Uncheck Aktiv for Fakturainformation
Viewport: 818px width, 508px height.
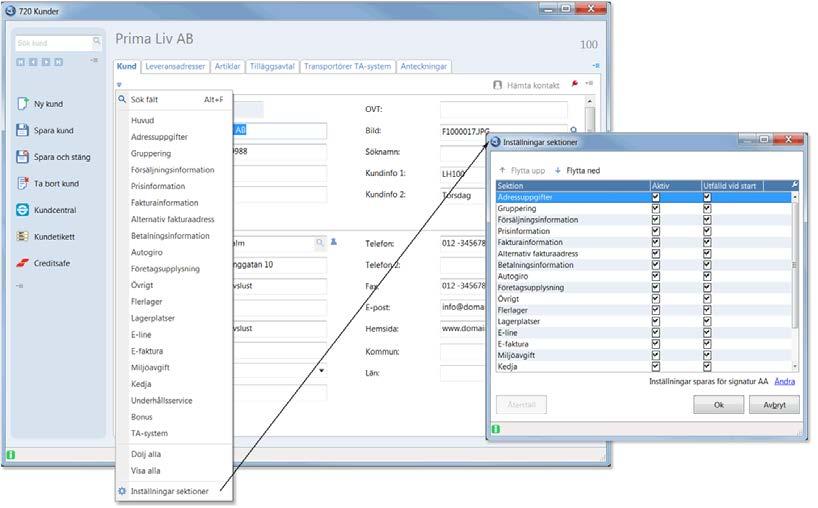[656, 243]
